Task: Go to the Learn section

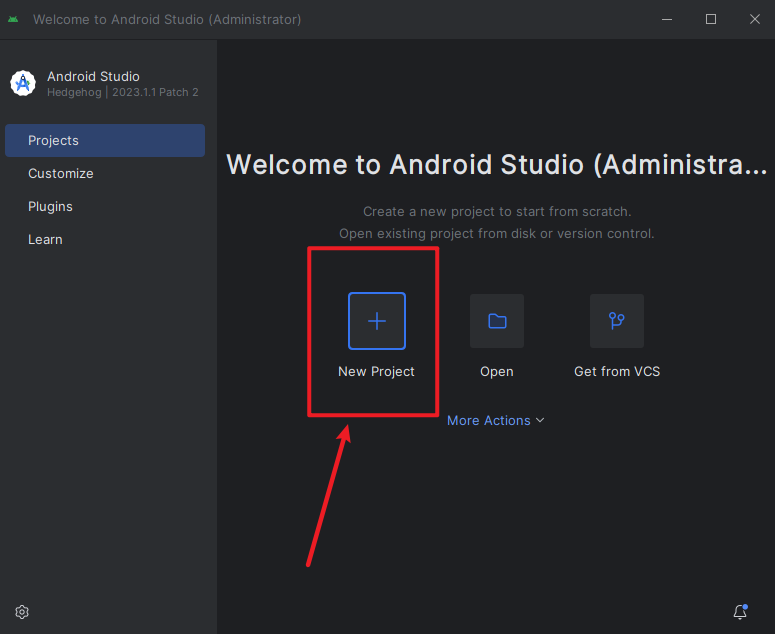Action: 45,240
